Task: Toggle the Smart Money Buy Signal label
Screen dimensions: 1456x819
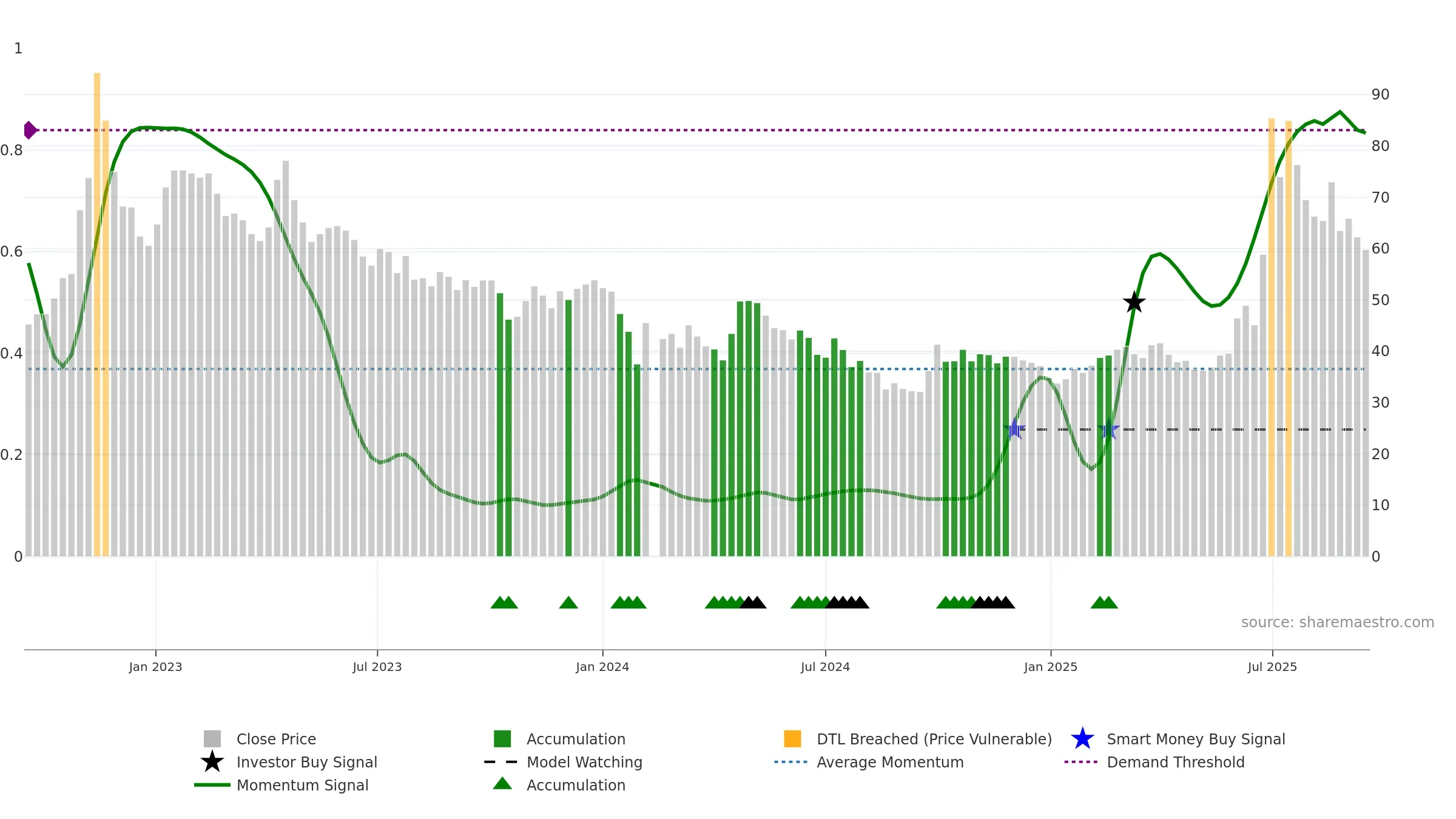Action: click(x=1196, y=739)
